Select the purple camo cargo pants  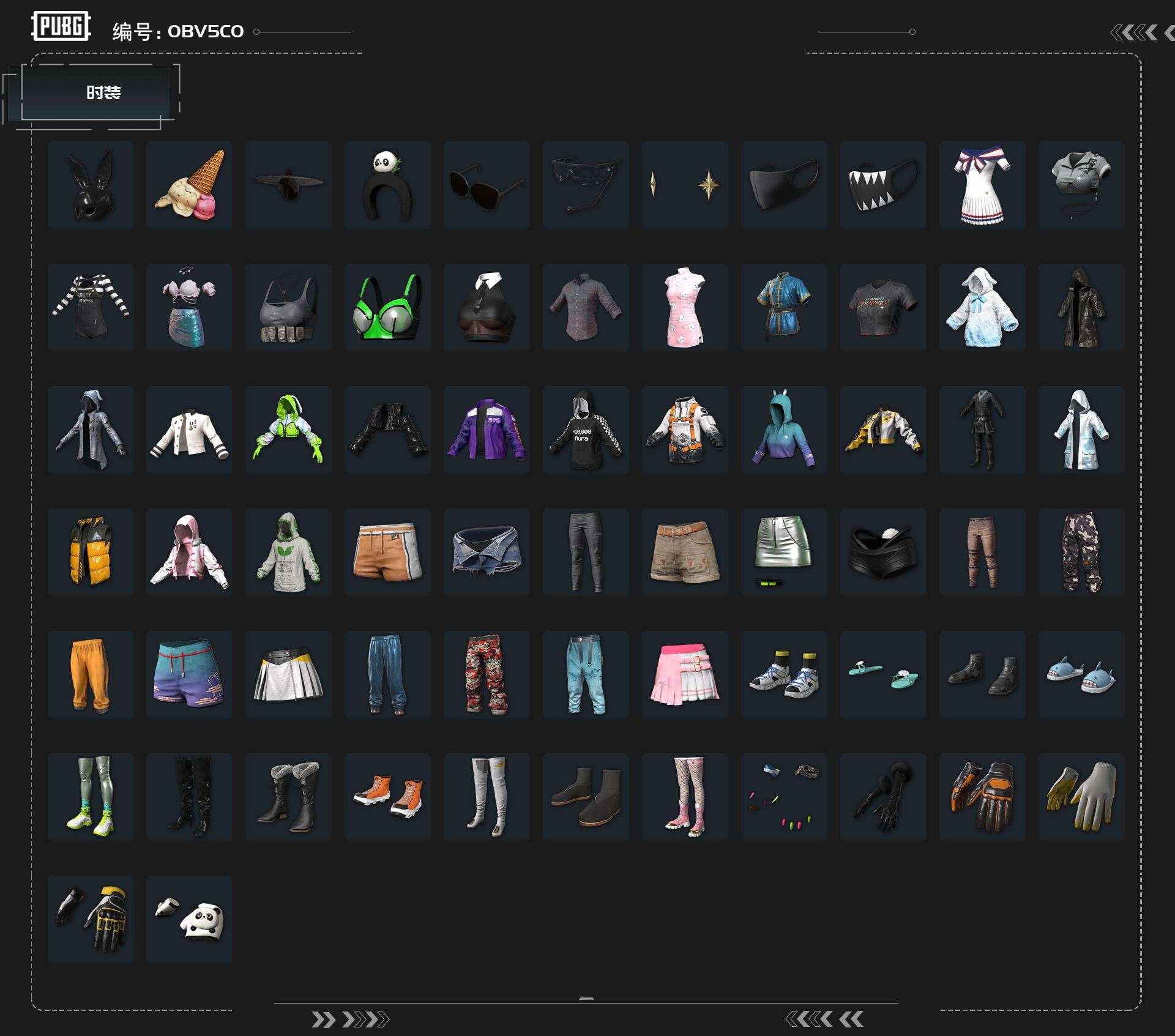1081,552
